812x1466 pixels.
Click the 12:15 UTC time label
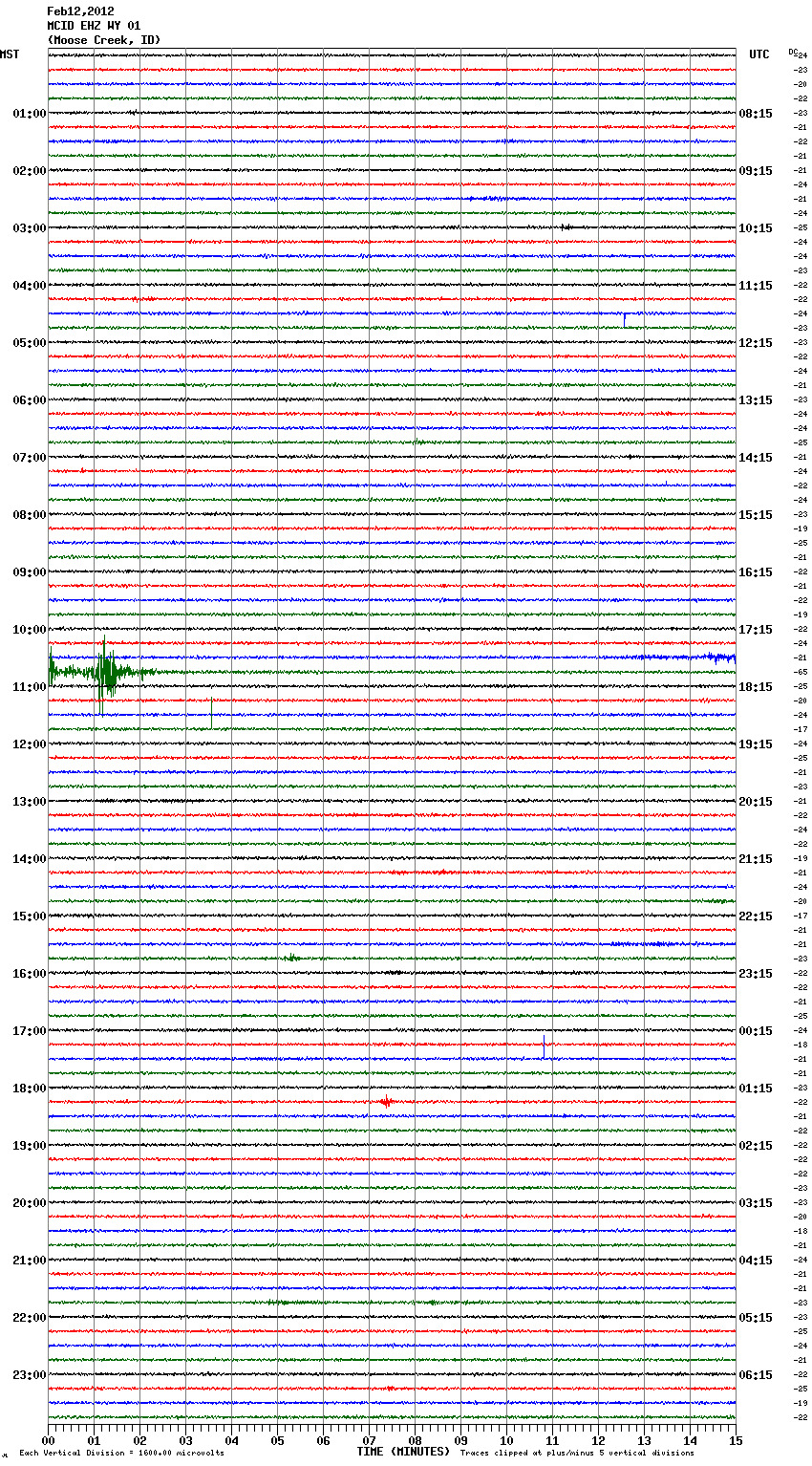[756, 343]
